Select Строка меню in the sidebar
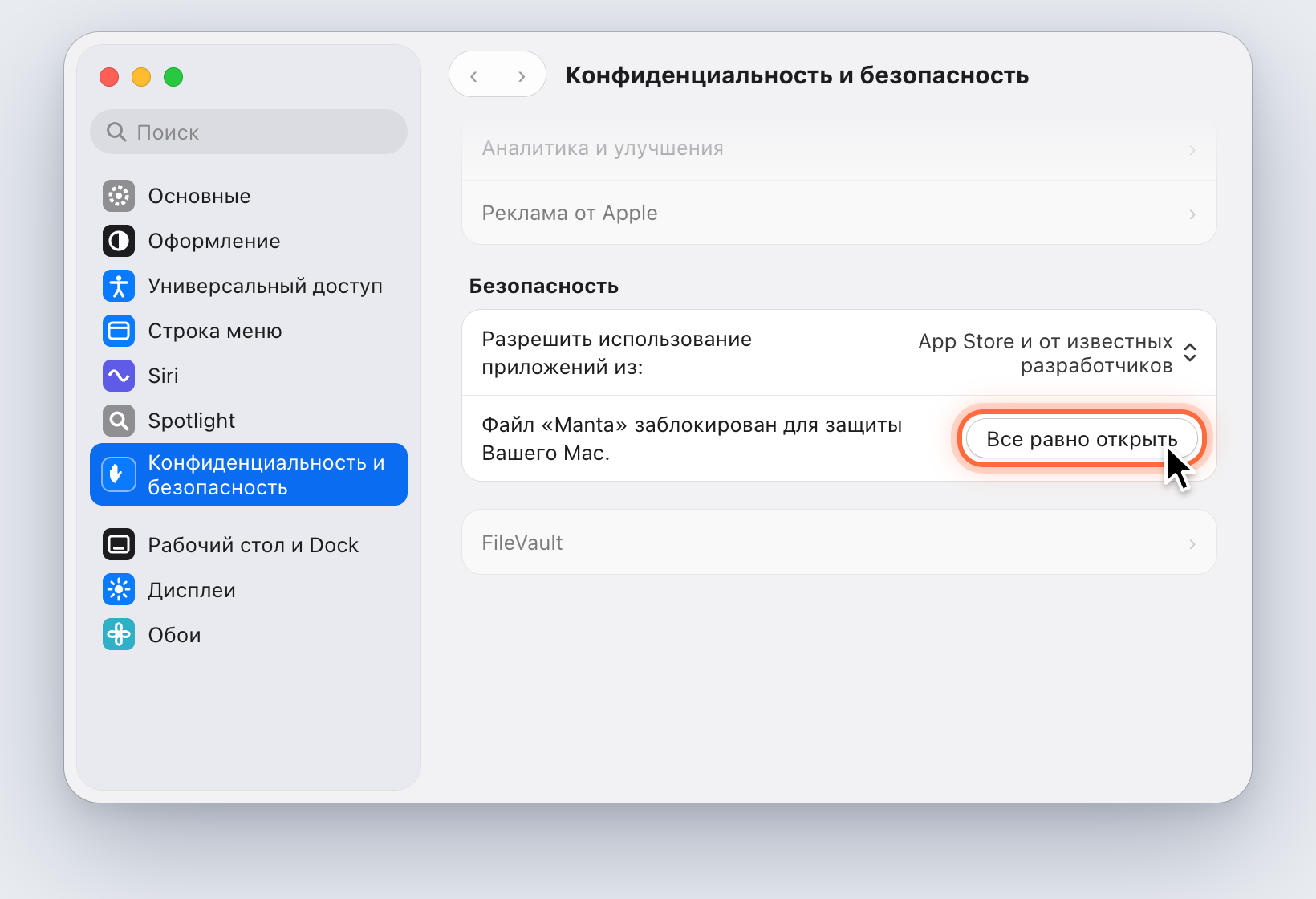The image size is (1316, 899). coord(249,331)
